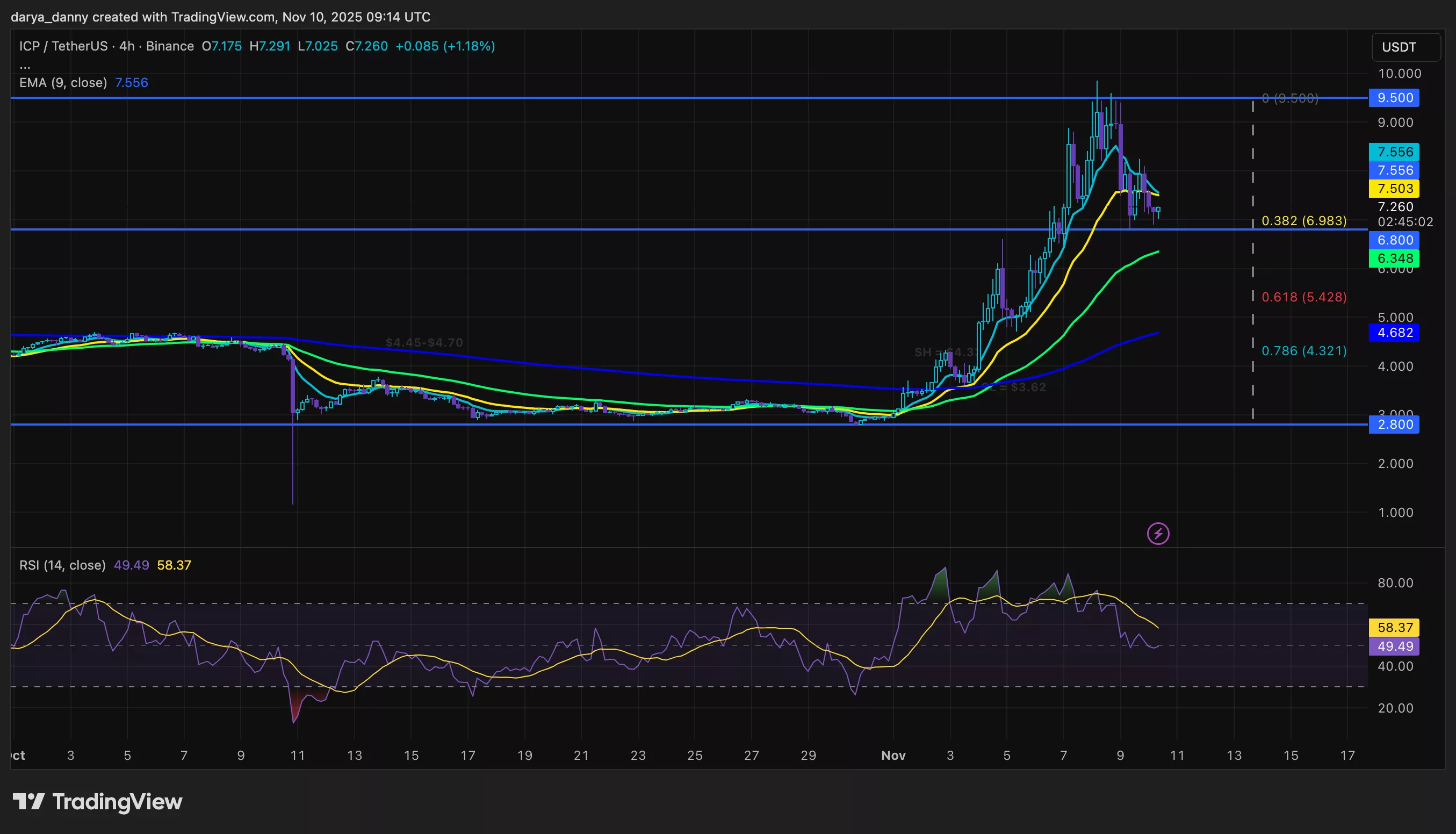Click the blue EMA value 7.556

[x=132, y=82]
